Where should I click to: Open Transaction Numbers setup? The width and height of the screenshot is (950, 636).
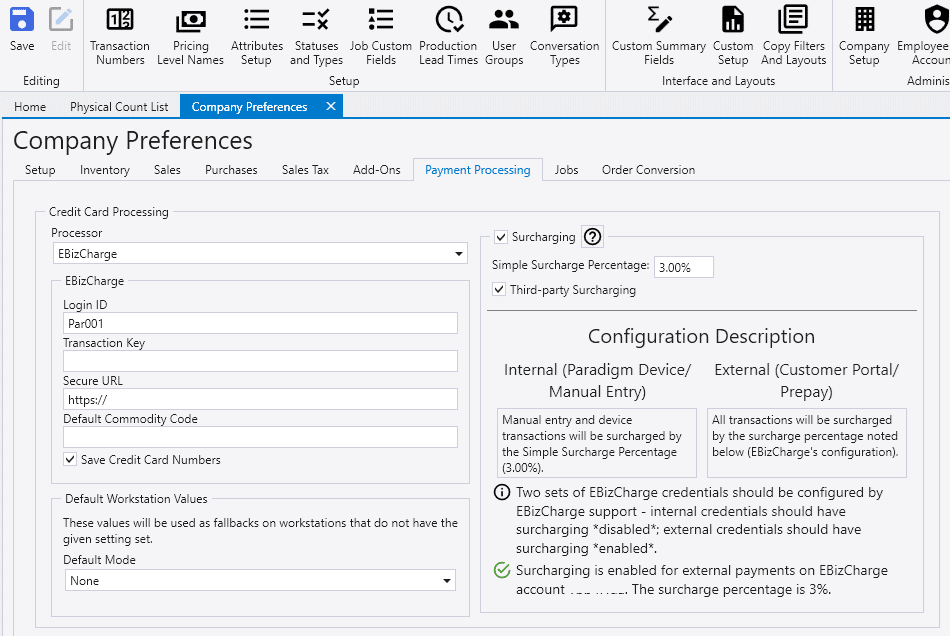119,35
